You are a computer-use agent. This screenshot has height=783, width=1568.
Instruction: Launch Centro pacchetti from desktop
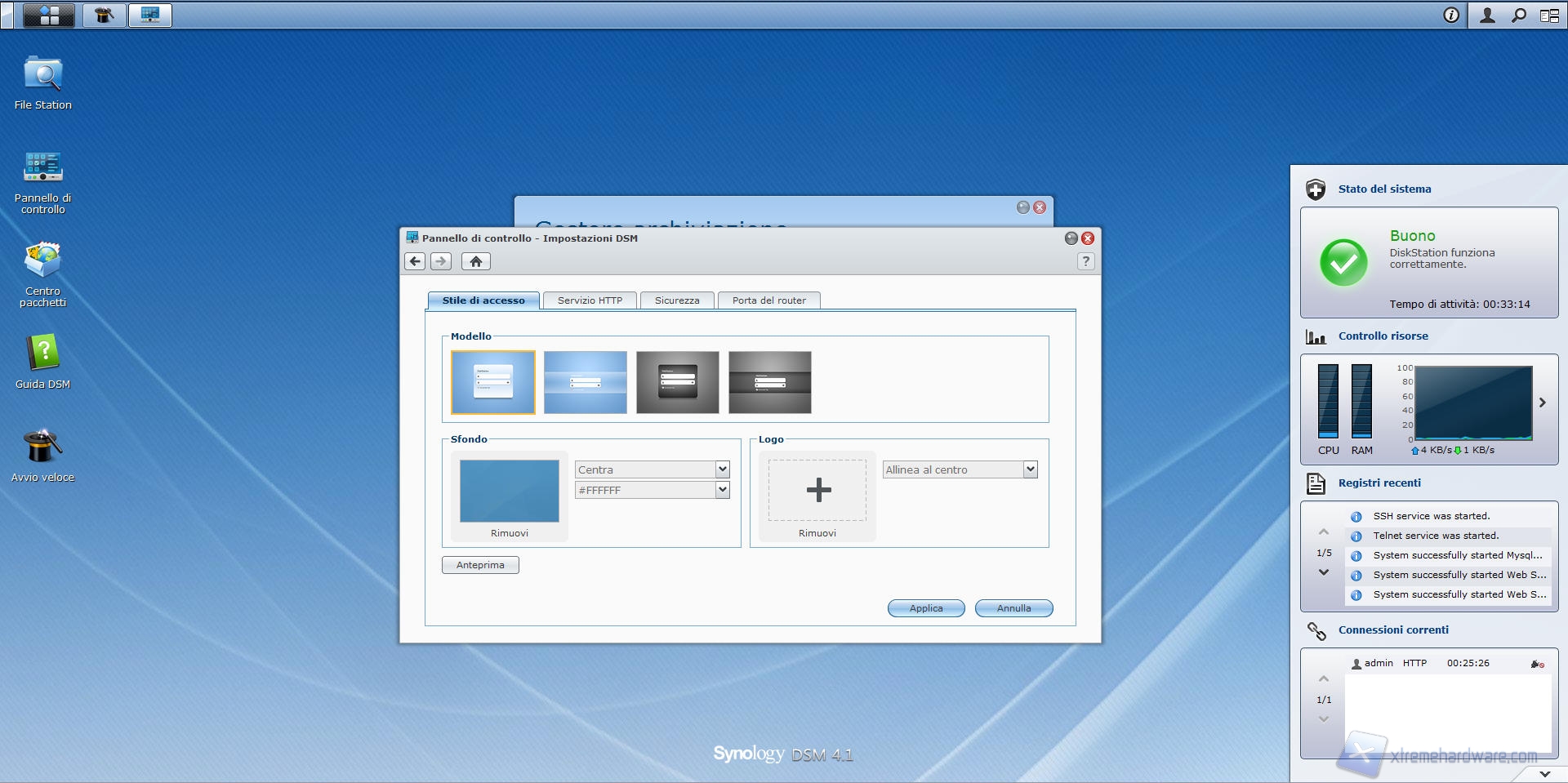tap(42, 262)
